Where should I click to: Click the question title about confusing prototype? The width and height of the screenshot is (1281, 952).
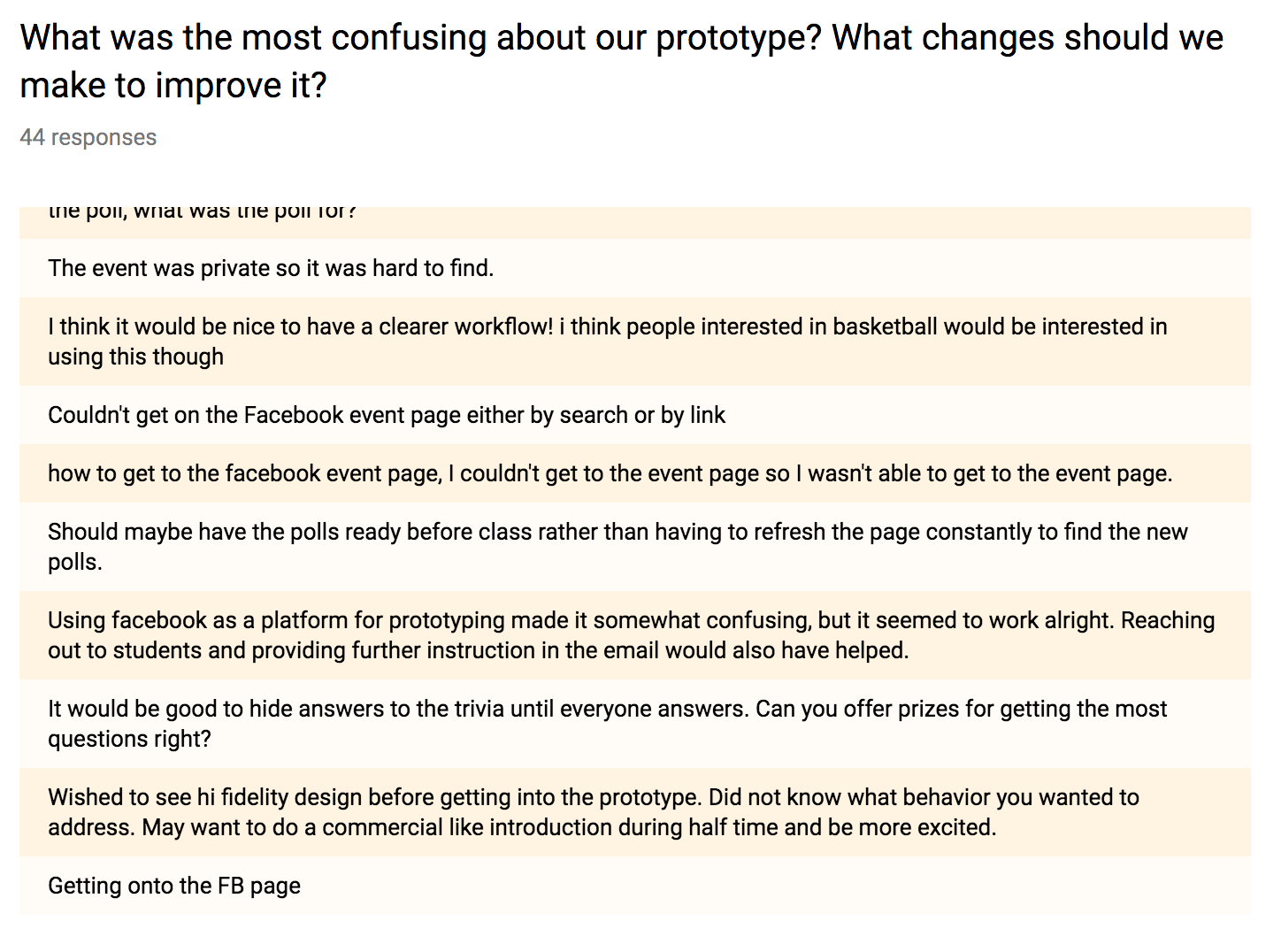pos(622,62)
